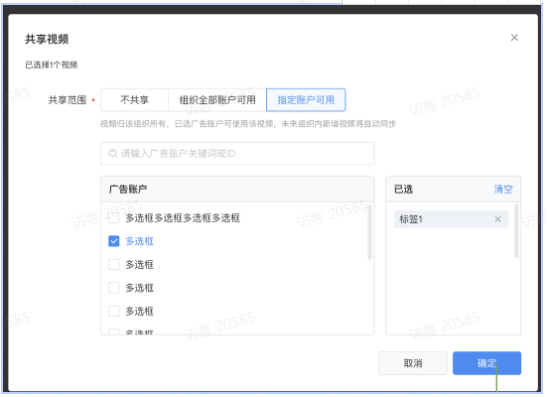
Task: Click the 多选框多选框多选框多选框 label text
Action: (183, 218)
